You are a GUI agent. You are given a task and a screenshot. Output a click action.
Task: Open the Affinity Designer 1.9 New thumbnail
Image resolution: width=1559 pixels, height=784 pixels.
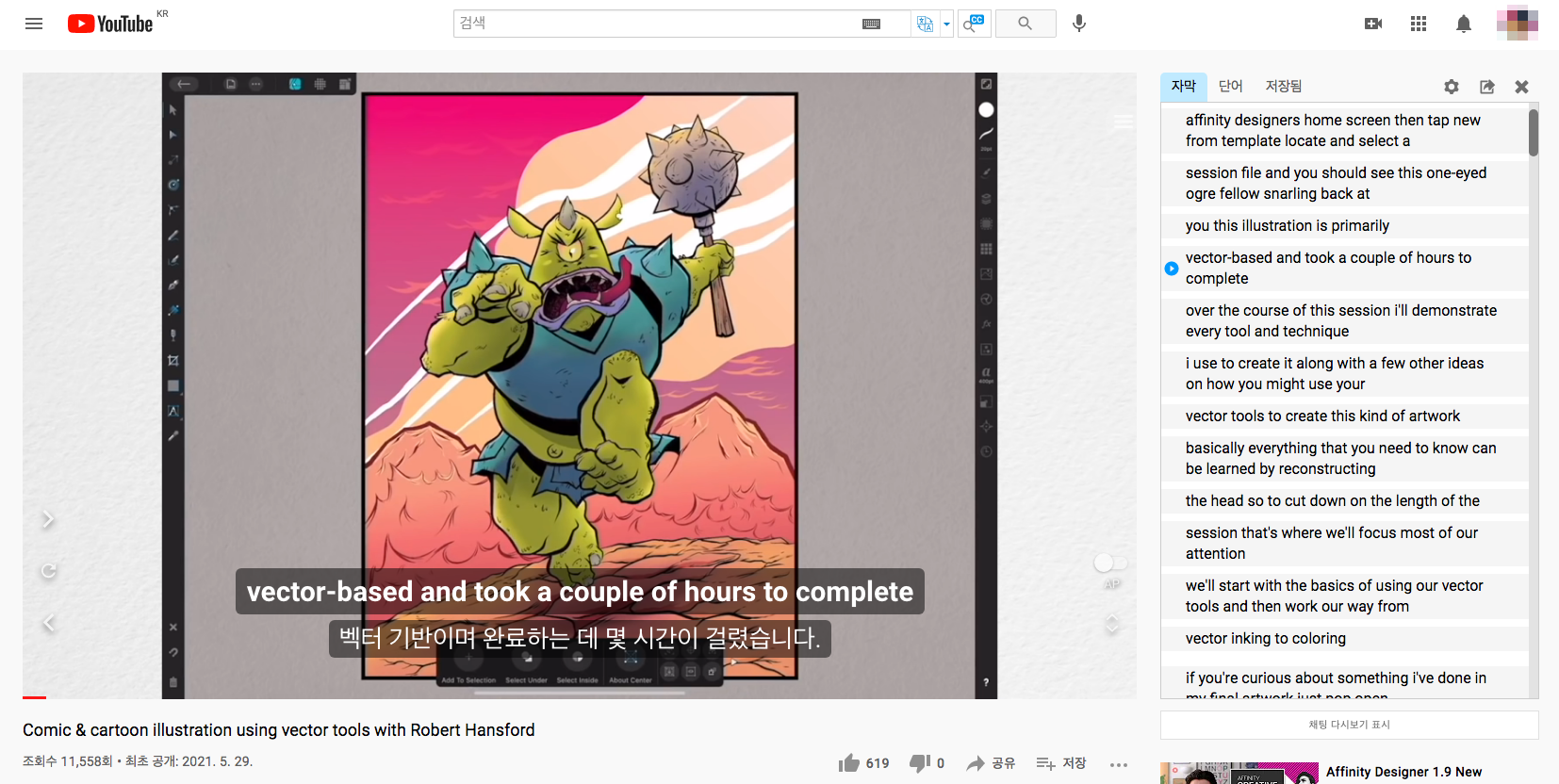(1239, 773)
